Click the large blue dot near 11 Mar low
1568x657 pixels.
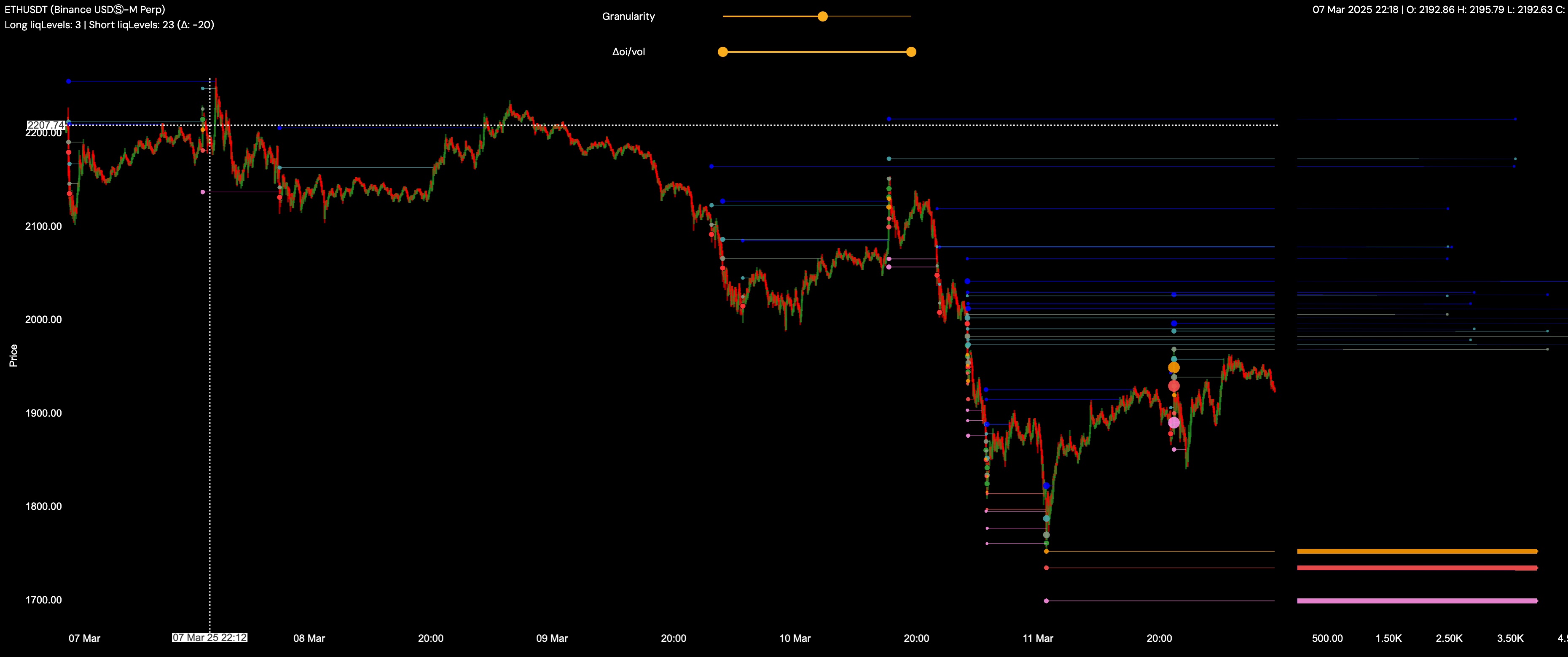click(x=1046, y=486)
